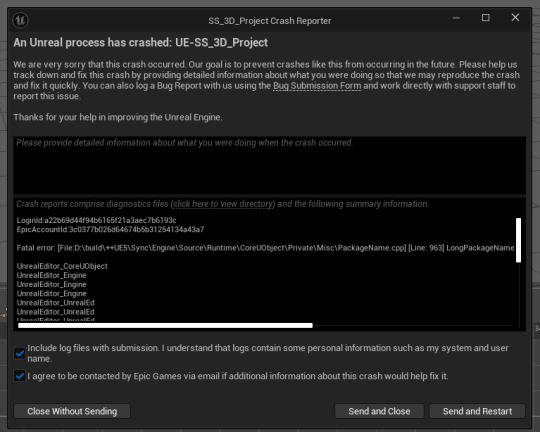Click the include log files label text
The image size is (540, 432).
click(x=268, y=353)
